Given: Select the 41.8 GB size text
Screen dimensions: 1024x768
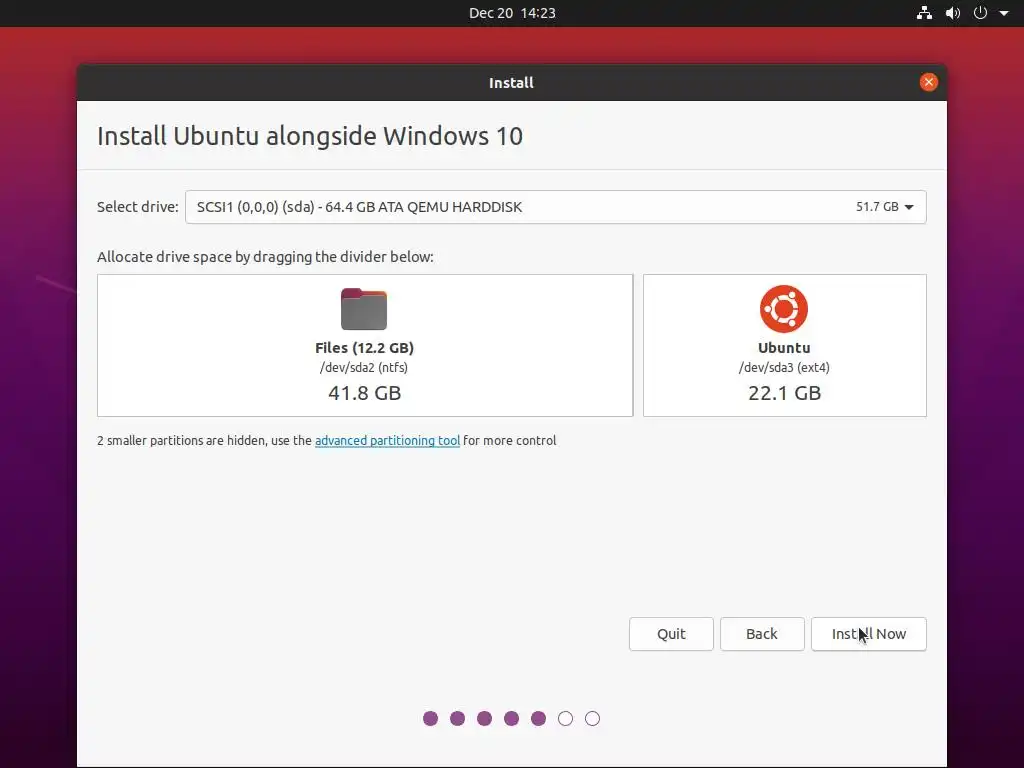Looking at the screenshot, I should pos(364,393).
